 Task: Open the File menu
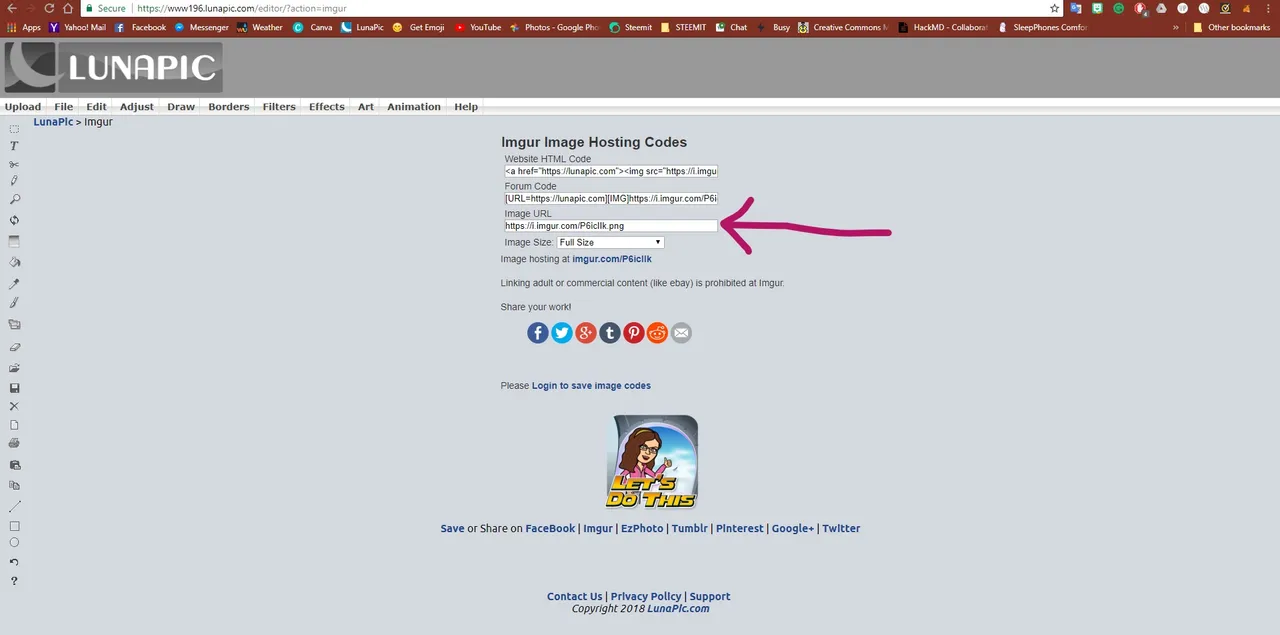[x=64, y=107]
